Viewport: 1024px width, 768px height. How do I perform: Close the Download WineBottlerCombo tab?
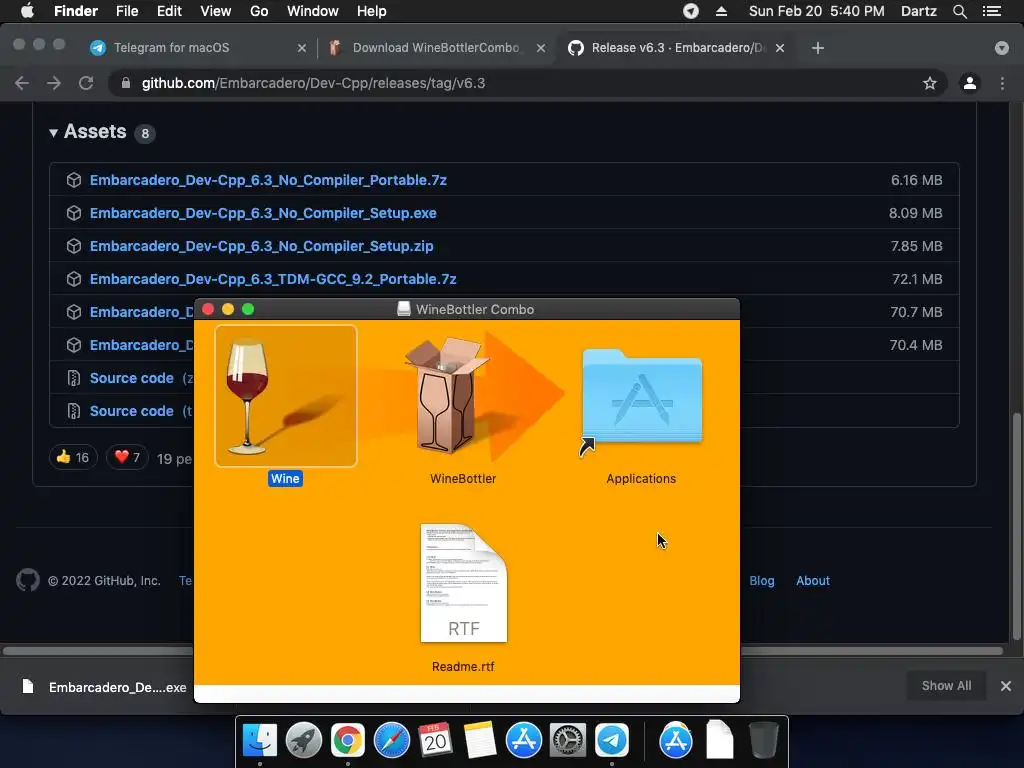click(x=541, y=48)
